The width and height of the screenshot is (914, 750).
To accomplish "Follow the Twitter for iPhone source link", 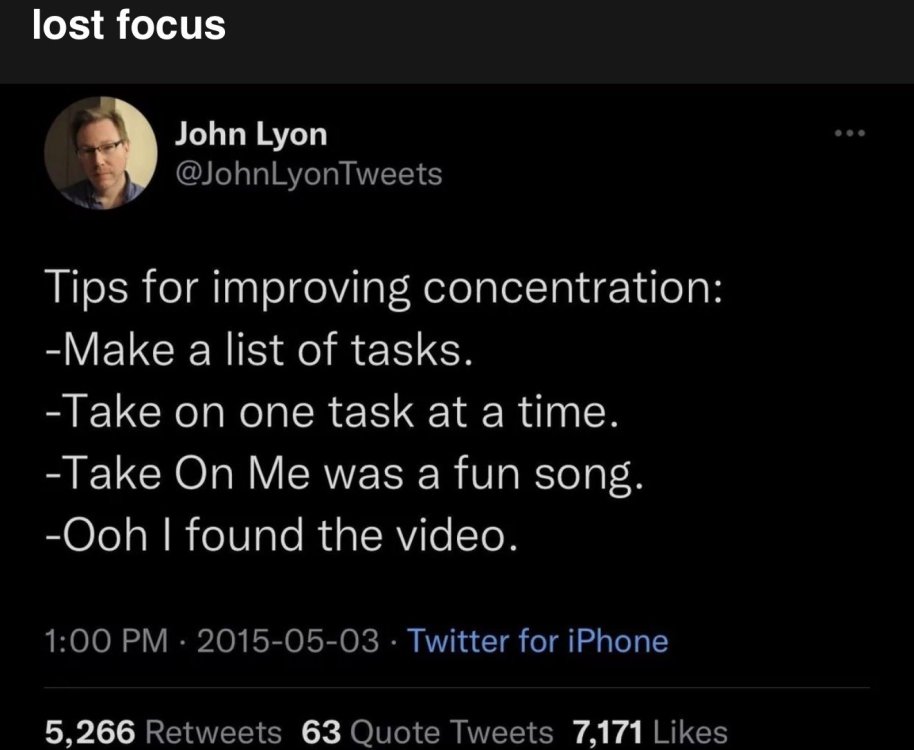I will [537, 641].
